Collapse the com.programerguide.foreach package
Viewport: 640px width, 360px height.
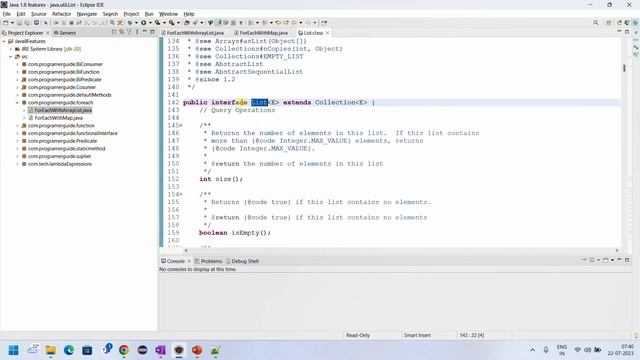pyautogui.click(x=18, y=103)
